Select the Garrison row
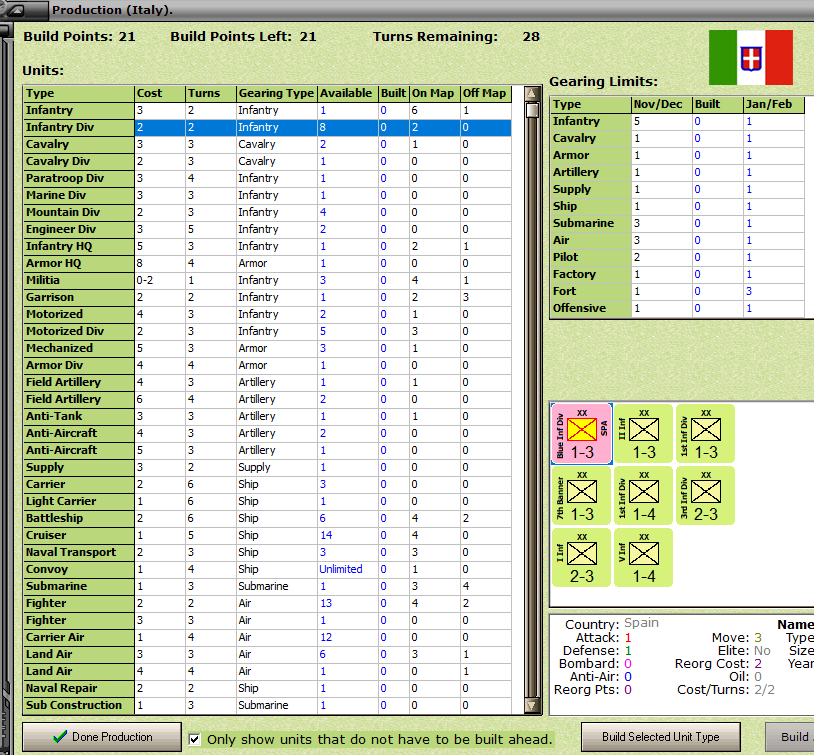The image size is (814, 755). pos(268,297)
